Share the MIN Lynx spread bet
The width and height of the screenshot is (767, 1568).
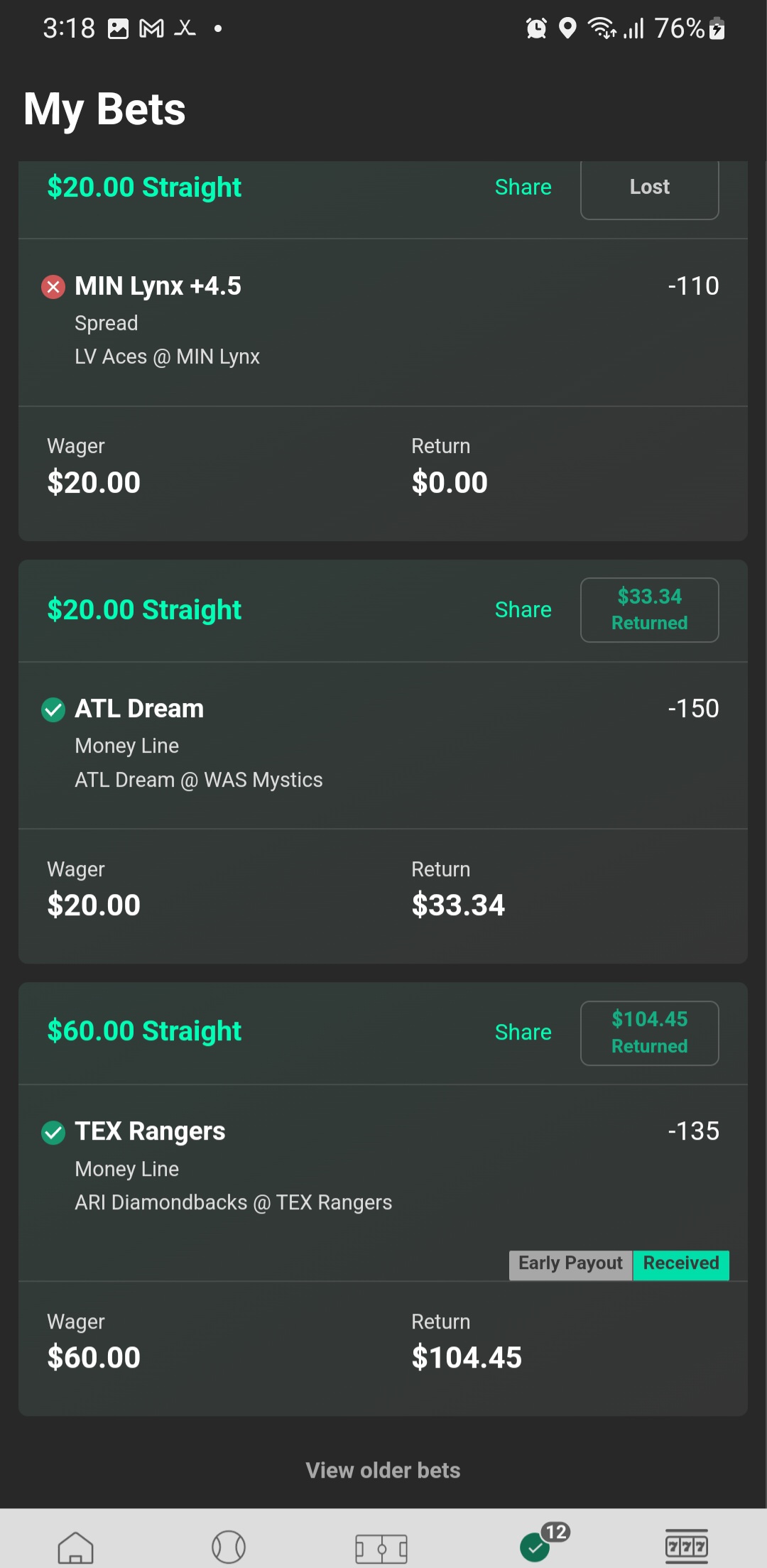(523, 187)
